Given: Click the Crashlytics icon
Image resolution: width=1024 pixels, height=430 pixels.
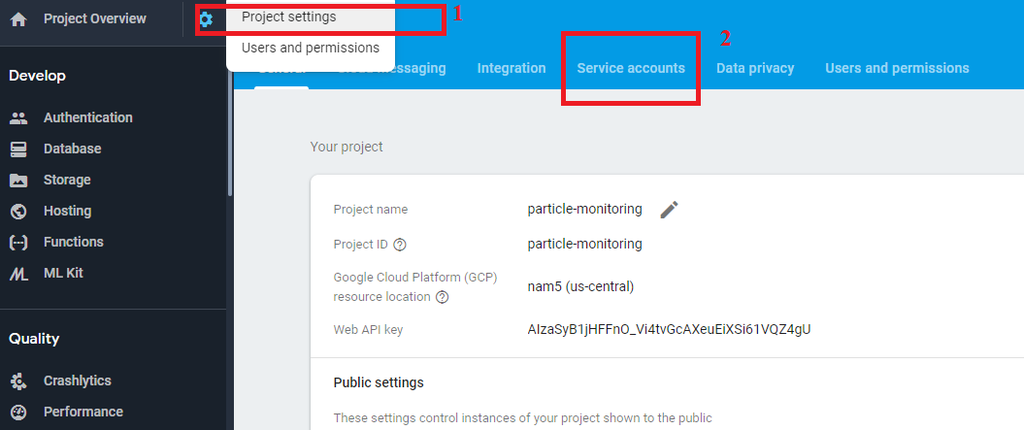Looking at the screenshot, I should click(18, 381).
